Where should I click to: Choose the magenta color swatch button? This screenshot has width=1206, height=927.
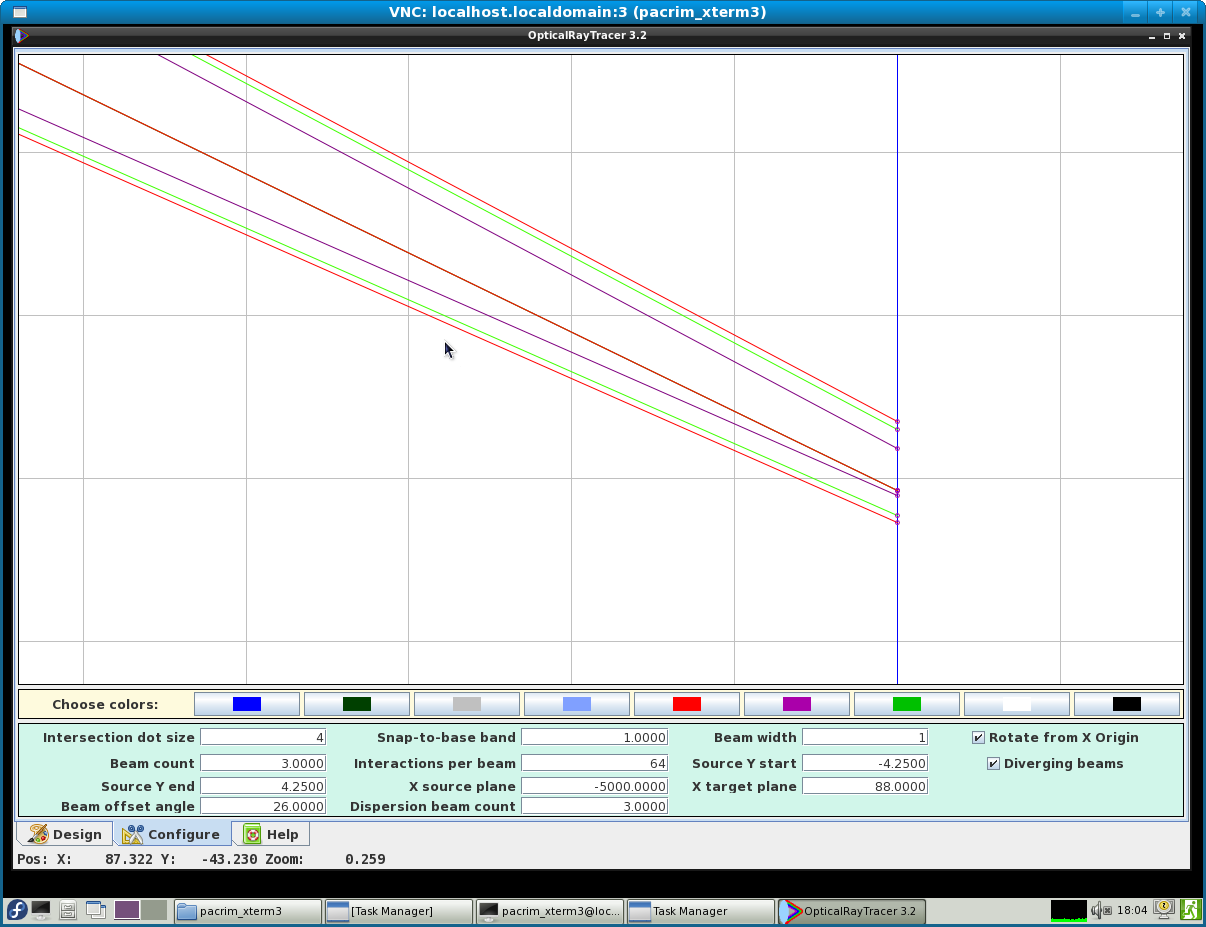pyautogui.click(x=797, y=704)
